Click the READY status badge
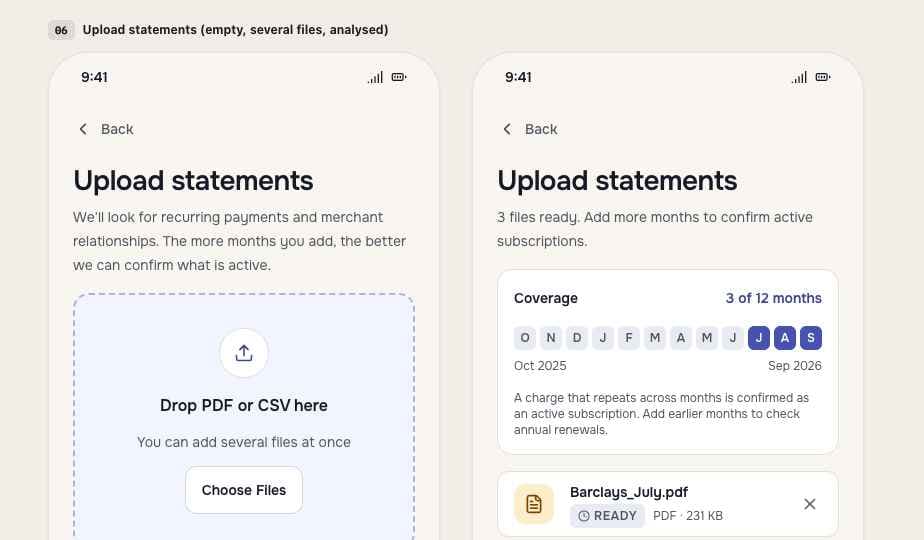The width and height of the screenshot is (924, 540). pos(607,516)
